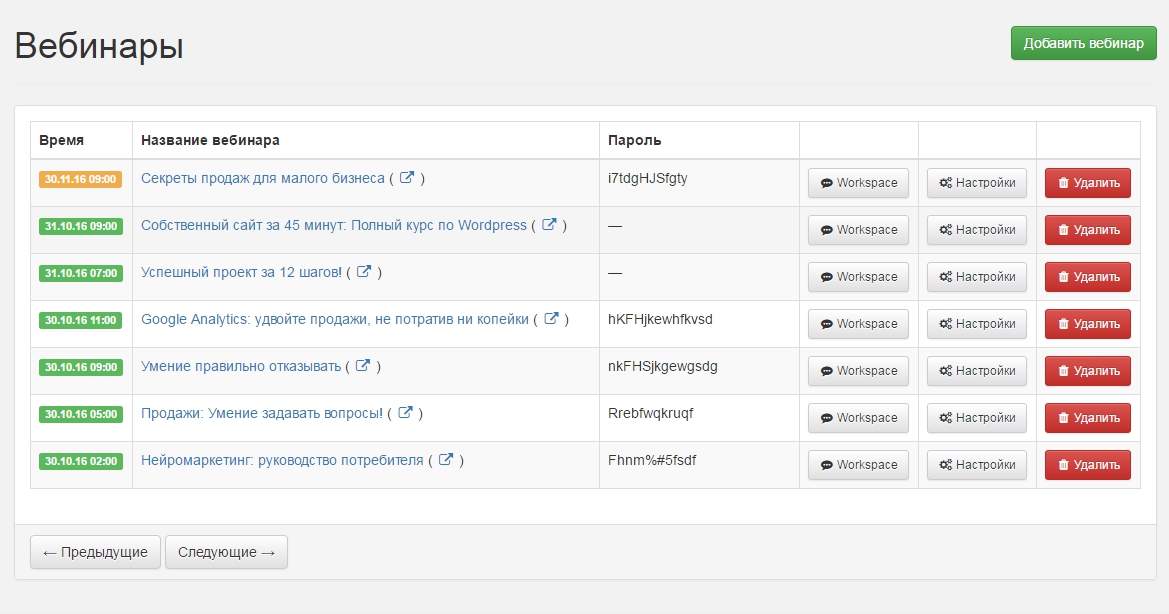Click the orange 30.11.16 09:00 time badge

80,180
